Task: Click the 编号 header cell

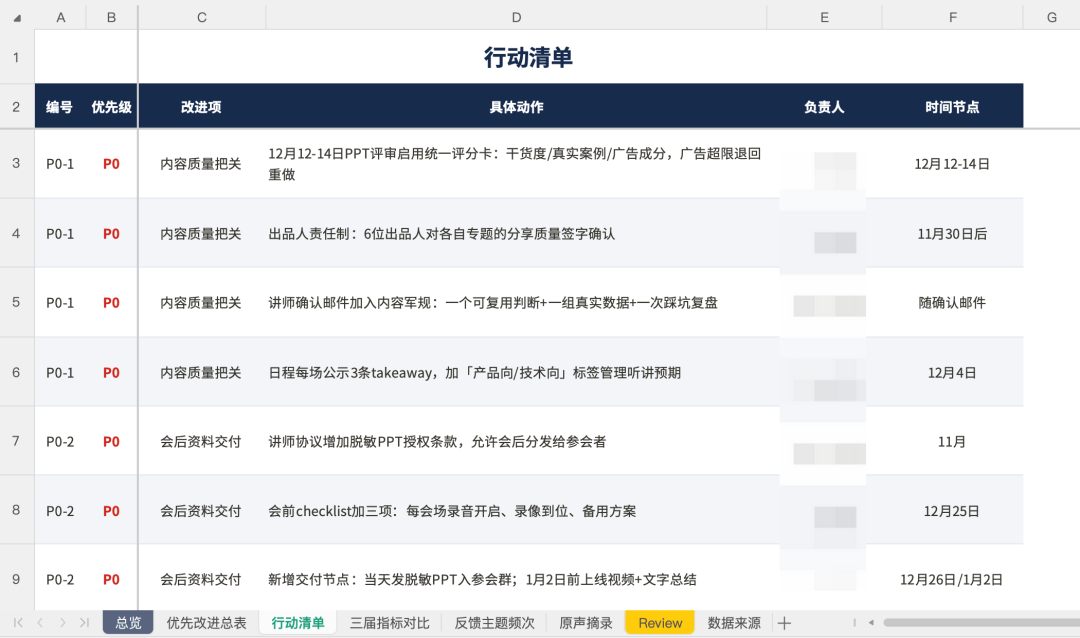Action: (x=60, y=107)
